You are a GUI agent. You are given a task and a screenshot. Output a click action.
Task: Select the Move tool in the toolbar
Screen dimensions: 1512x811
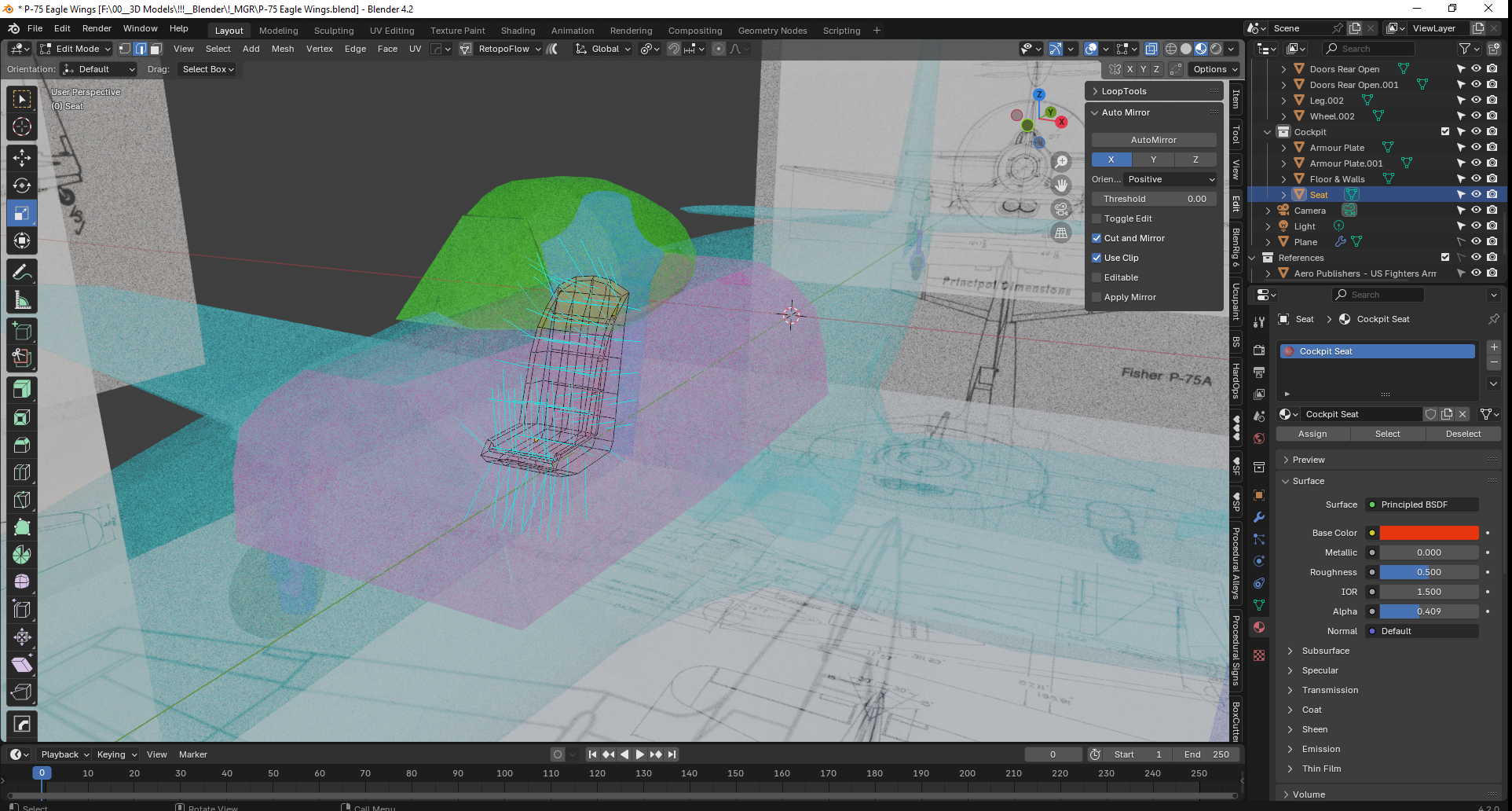point(22,158)
